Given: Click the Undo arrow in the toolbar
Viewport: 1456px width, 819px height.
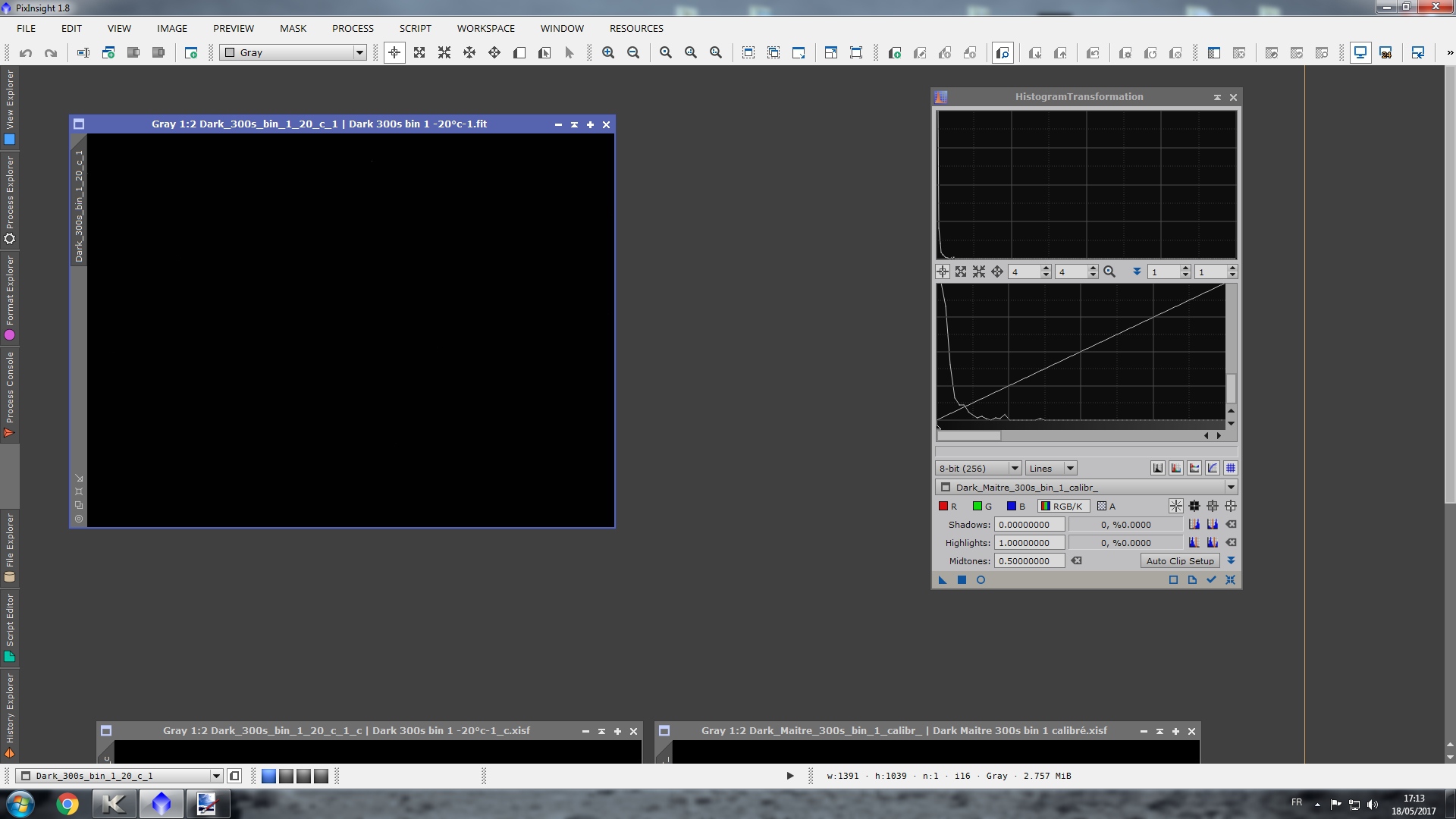Looking at the screenshot, I should [26, 52].
